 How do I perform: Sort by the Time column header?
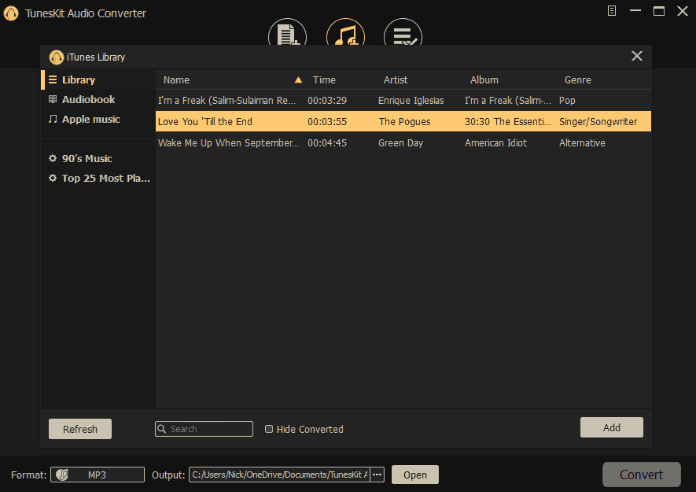[324, 80]
